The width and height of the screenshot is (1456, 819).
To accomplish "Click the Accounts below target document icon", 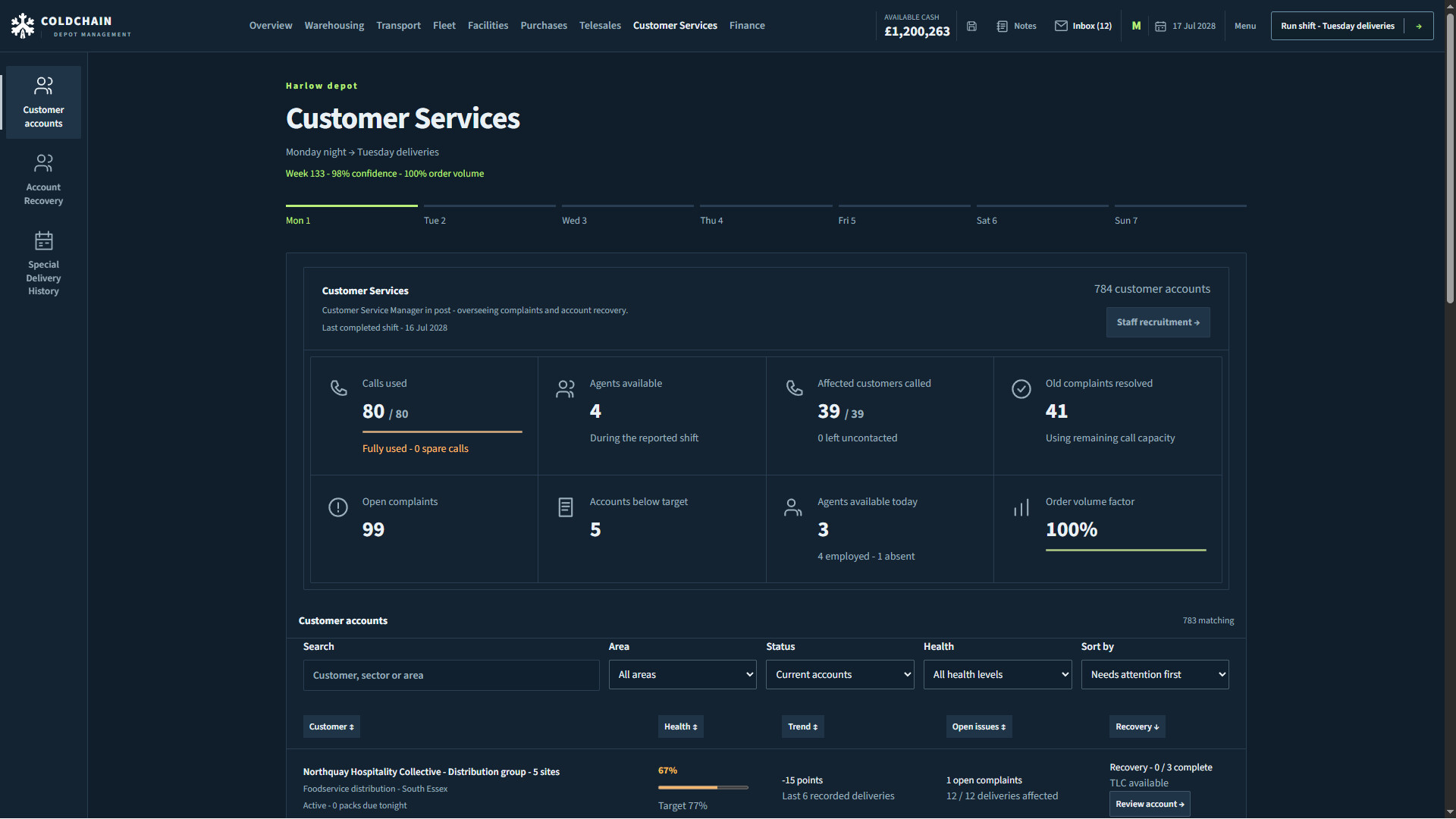I will point(566,507).
